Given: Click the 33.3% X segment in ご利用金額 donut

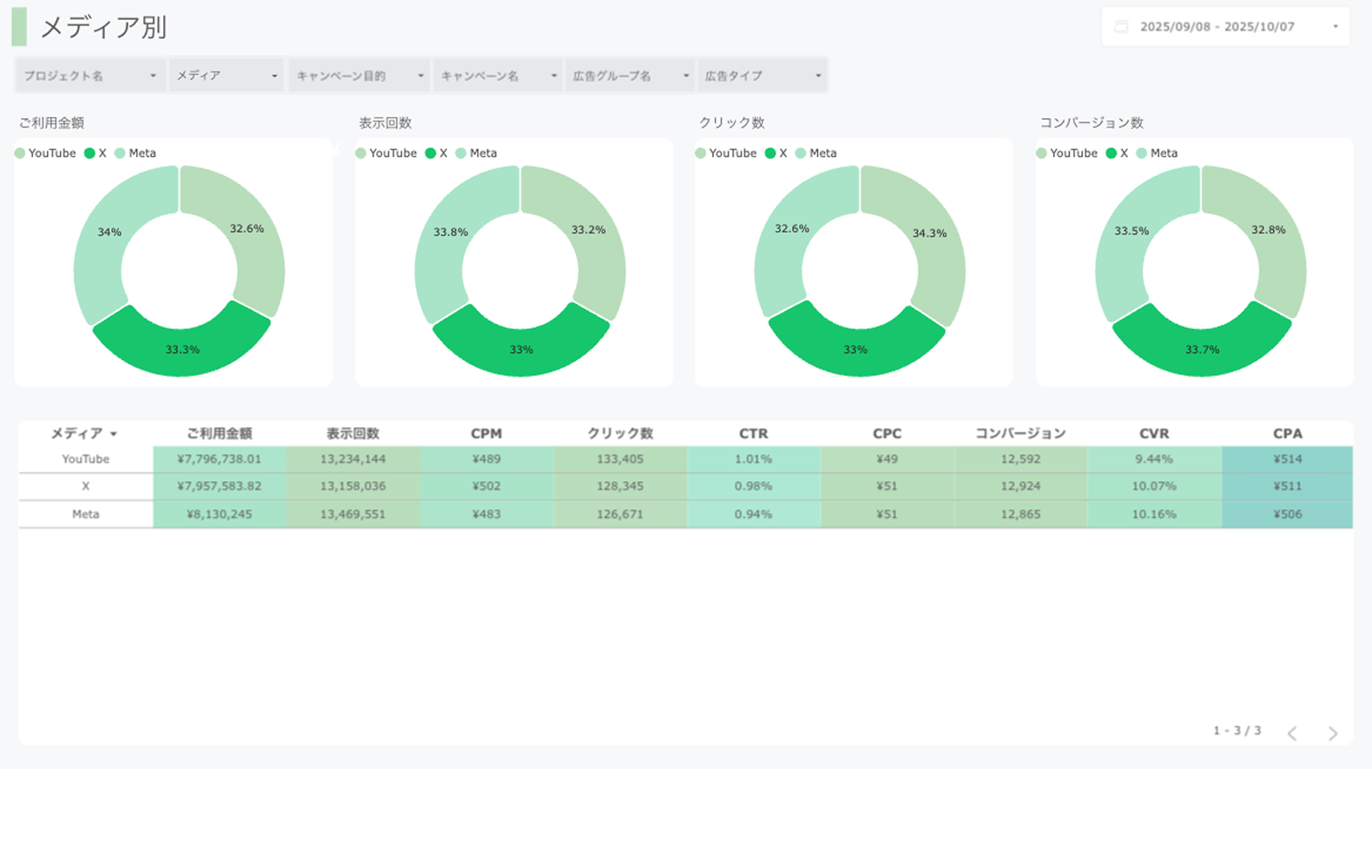Looking at the screenshot, I should (181, 349).
